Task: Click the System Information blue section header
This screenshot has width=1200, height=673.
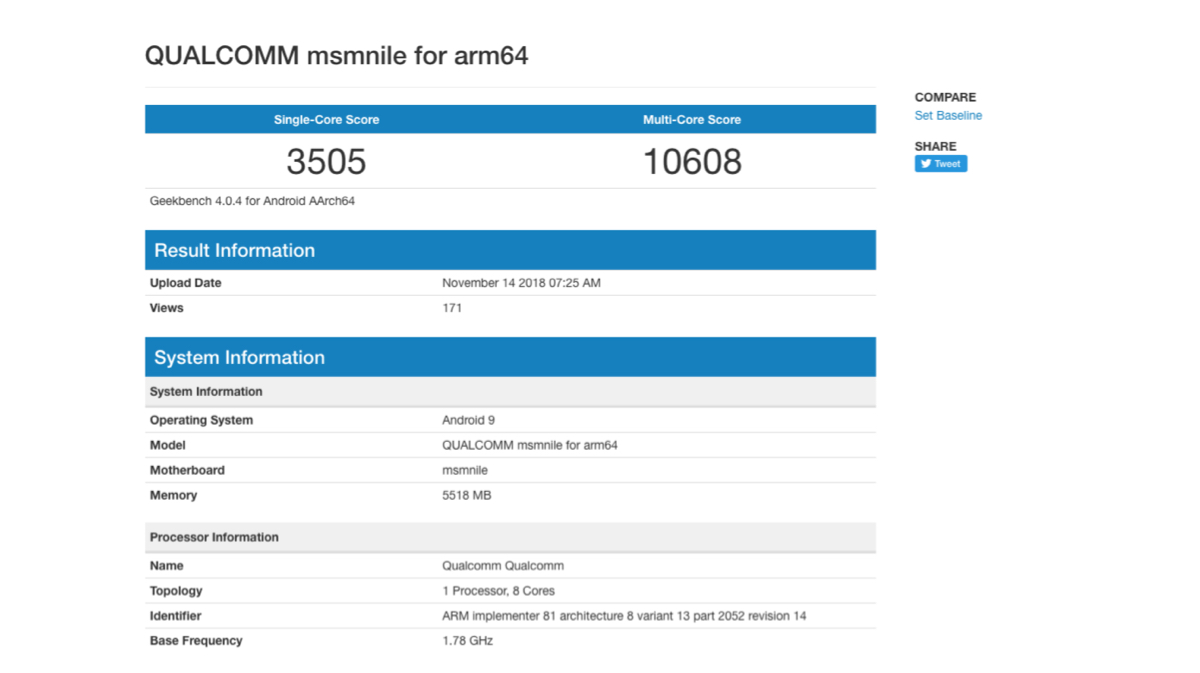Action: [x=239, y=358]
